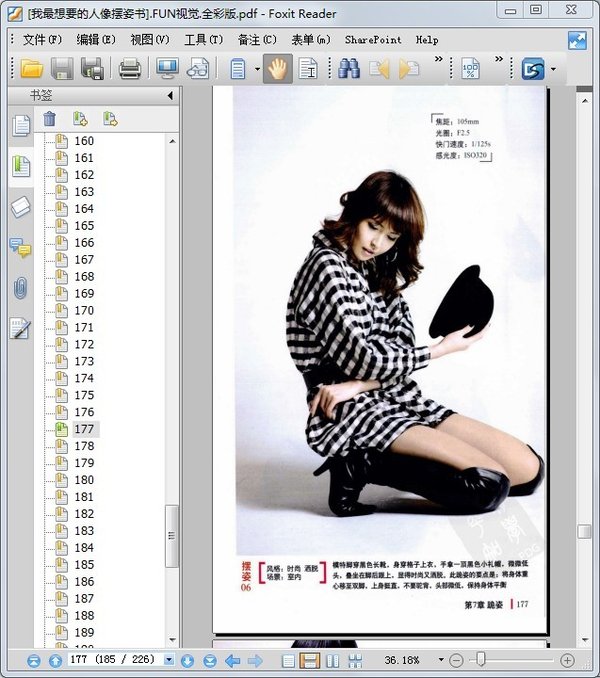600x678 pixels.
Task: Select the Hand tool
Action: (x=278, y=69)
